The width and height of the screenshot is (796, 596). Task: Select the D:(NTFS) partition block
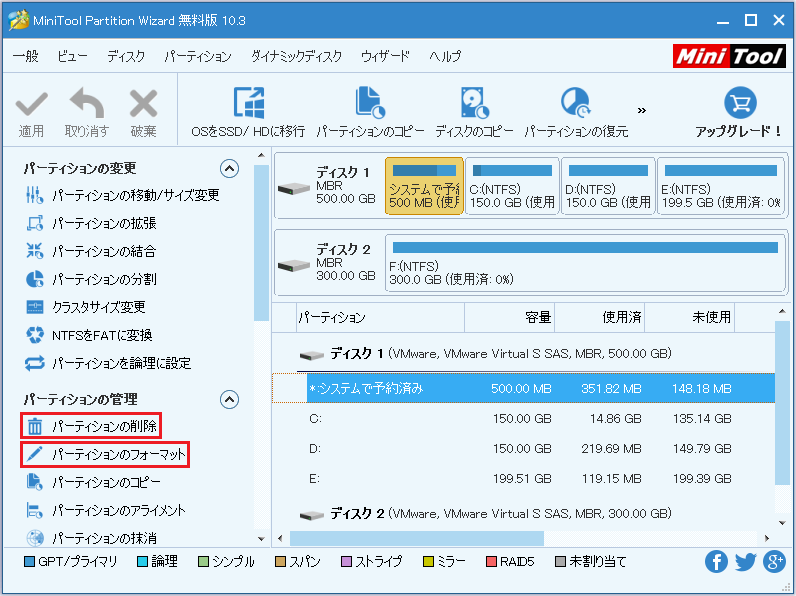coord(608,186)
